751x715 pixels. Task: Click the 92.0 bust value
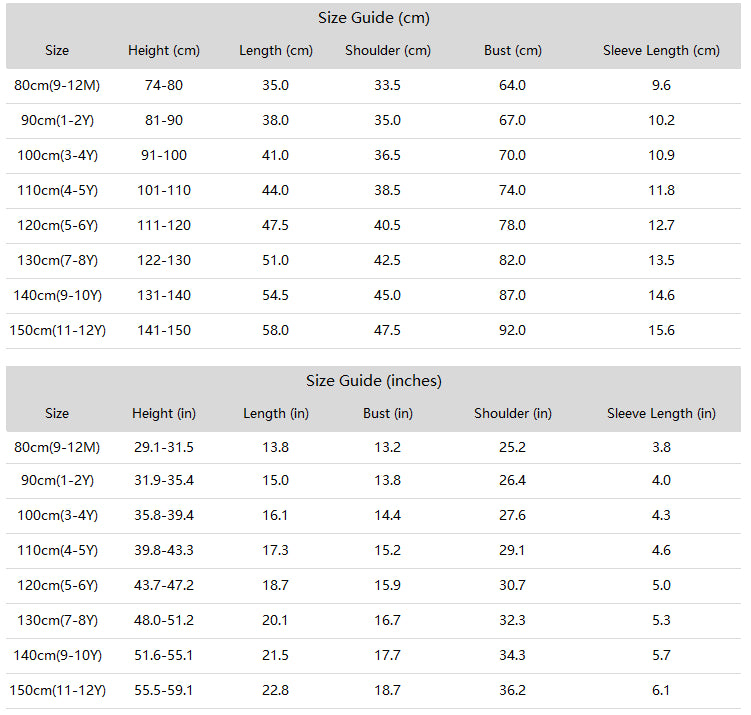(x=512, y=331)
